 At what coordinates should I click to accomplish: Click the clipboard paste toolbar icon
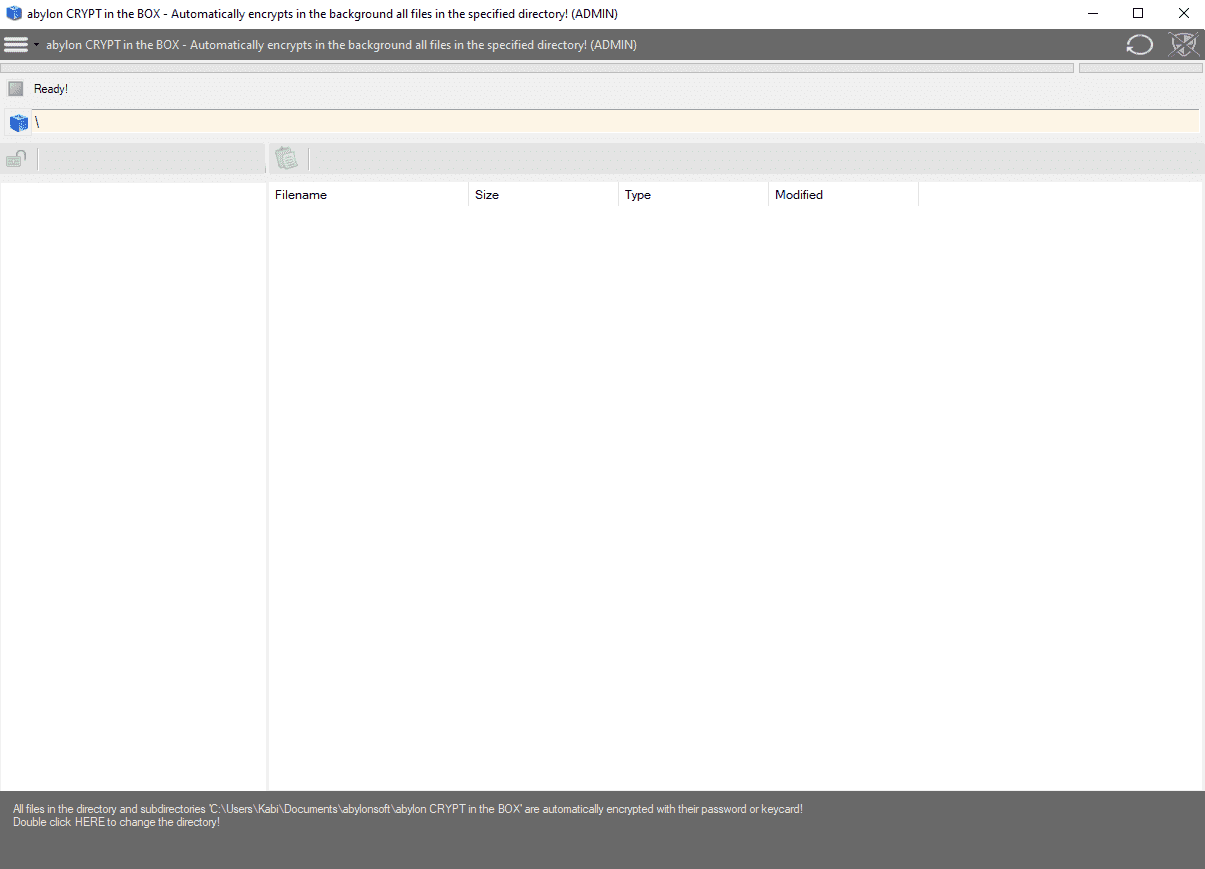pyautogui.click(x=287, y=158)
